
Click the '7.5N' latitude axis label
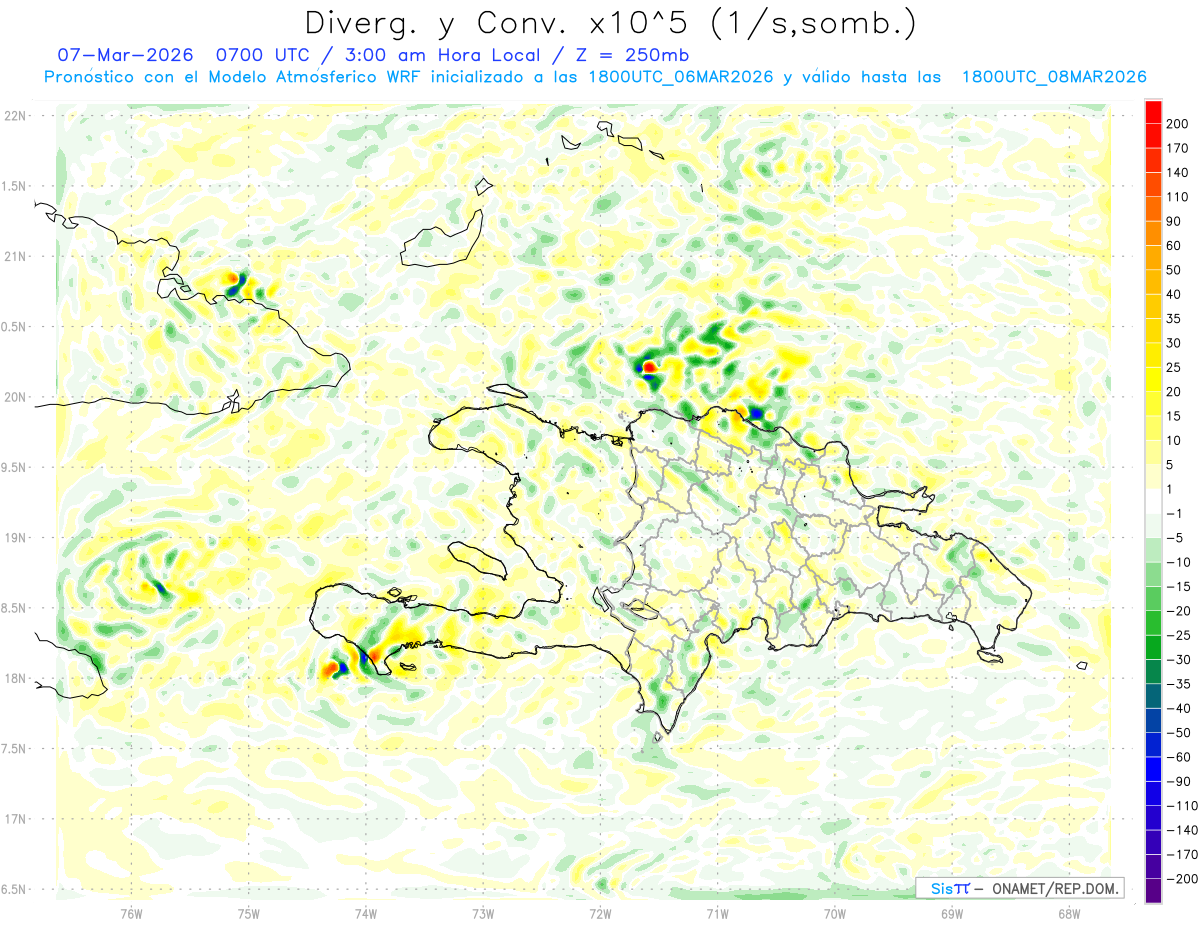[x=14, y=749]
